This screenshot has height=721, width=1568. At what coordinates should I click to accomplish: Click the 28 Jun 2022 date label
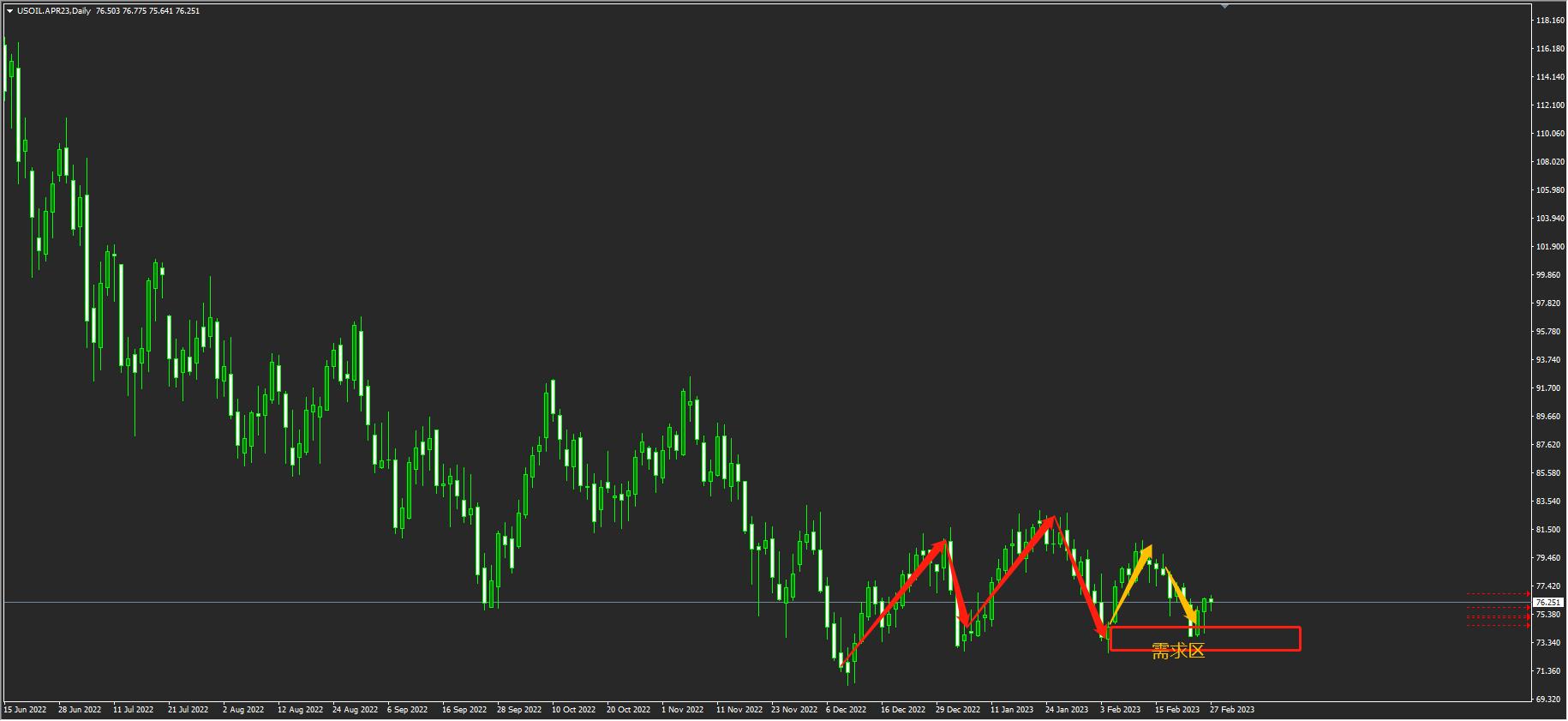tap(80, 710)
